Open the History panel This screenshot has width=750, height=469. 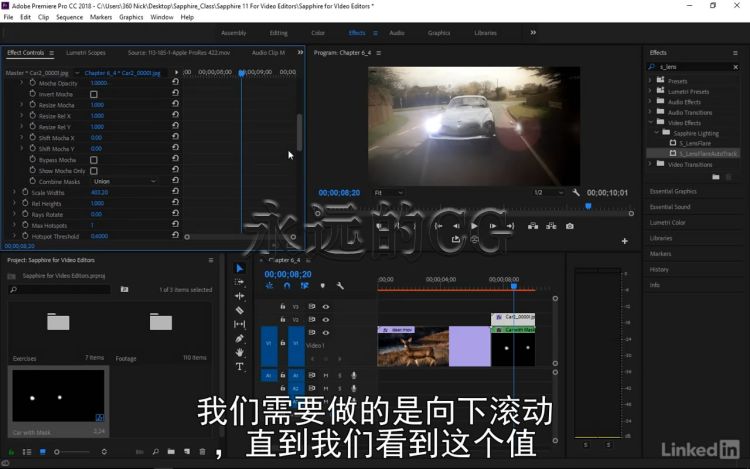(x=659, y=270)
